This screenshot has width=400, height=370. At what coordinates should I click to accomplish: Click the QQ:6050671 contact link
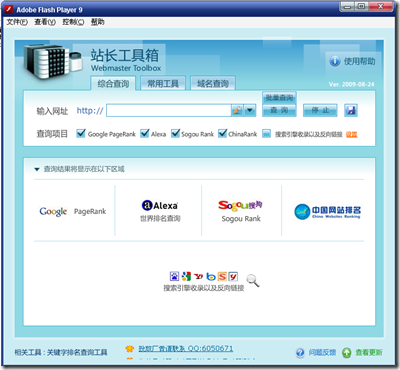pos(186,349)
